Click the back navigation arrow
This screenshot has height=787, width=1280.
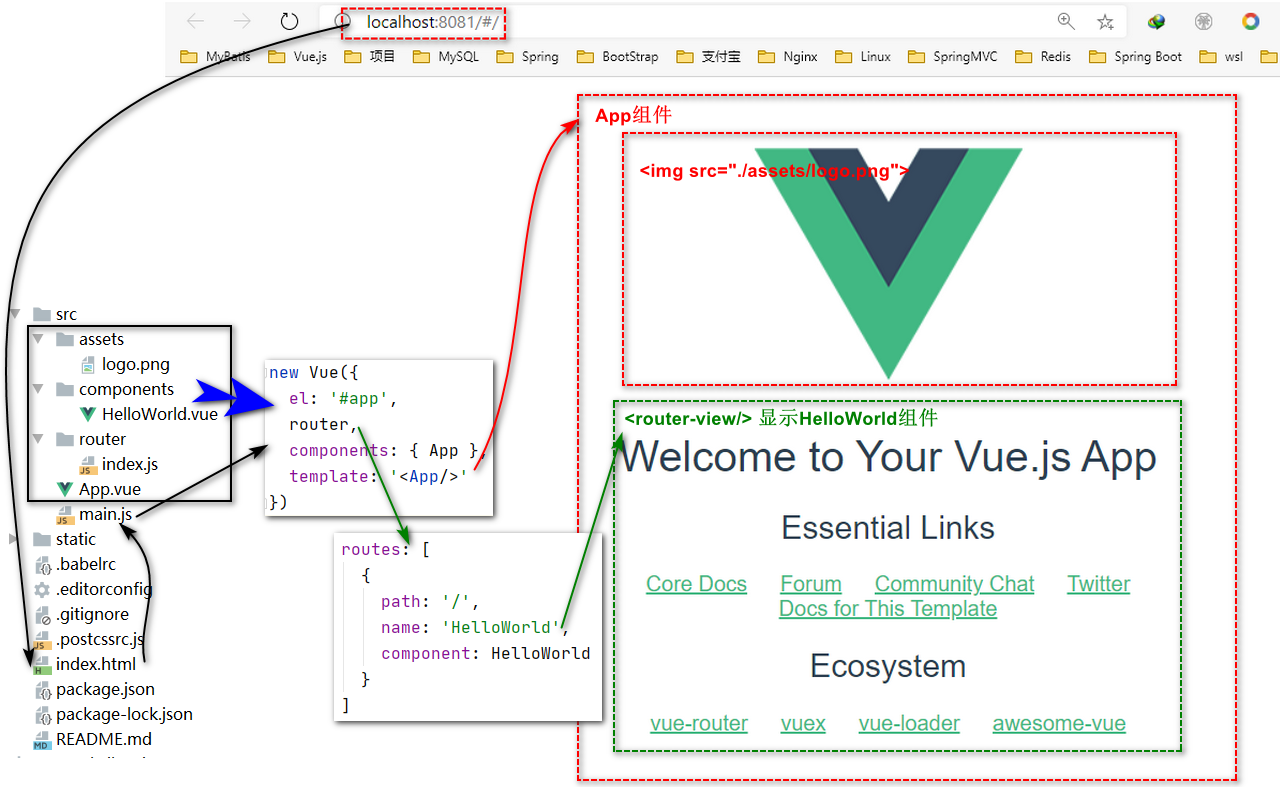[x=195, y=20]
